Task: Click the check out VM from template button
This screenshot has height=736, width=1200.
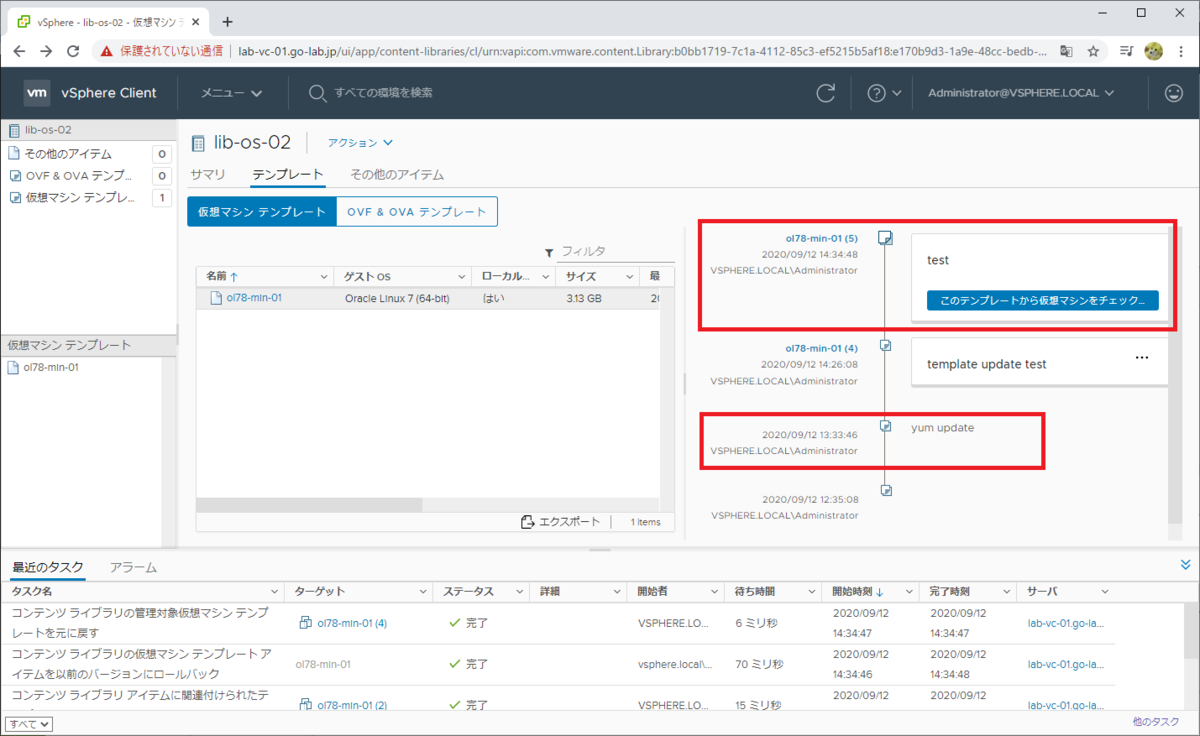Action: [1043, 300]
